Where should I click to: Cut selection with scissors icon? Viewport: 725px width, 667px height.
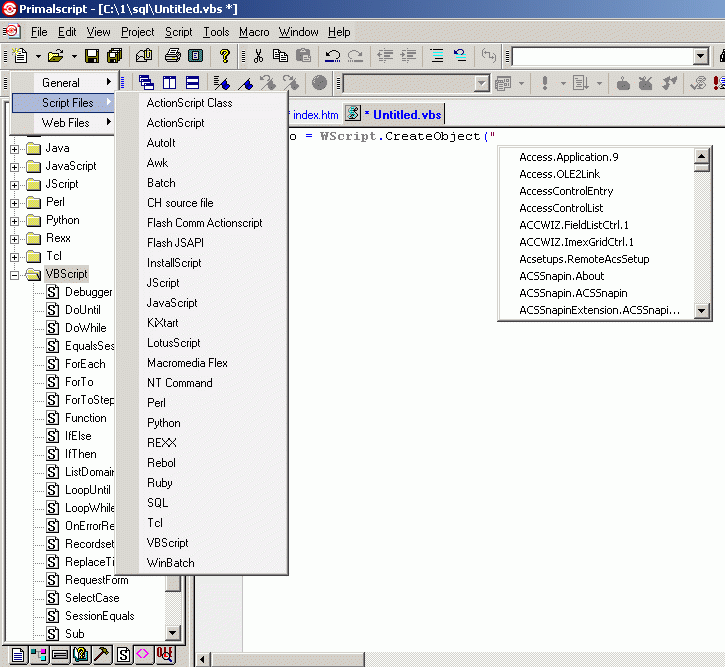point(258,56)
